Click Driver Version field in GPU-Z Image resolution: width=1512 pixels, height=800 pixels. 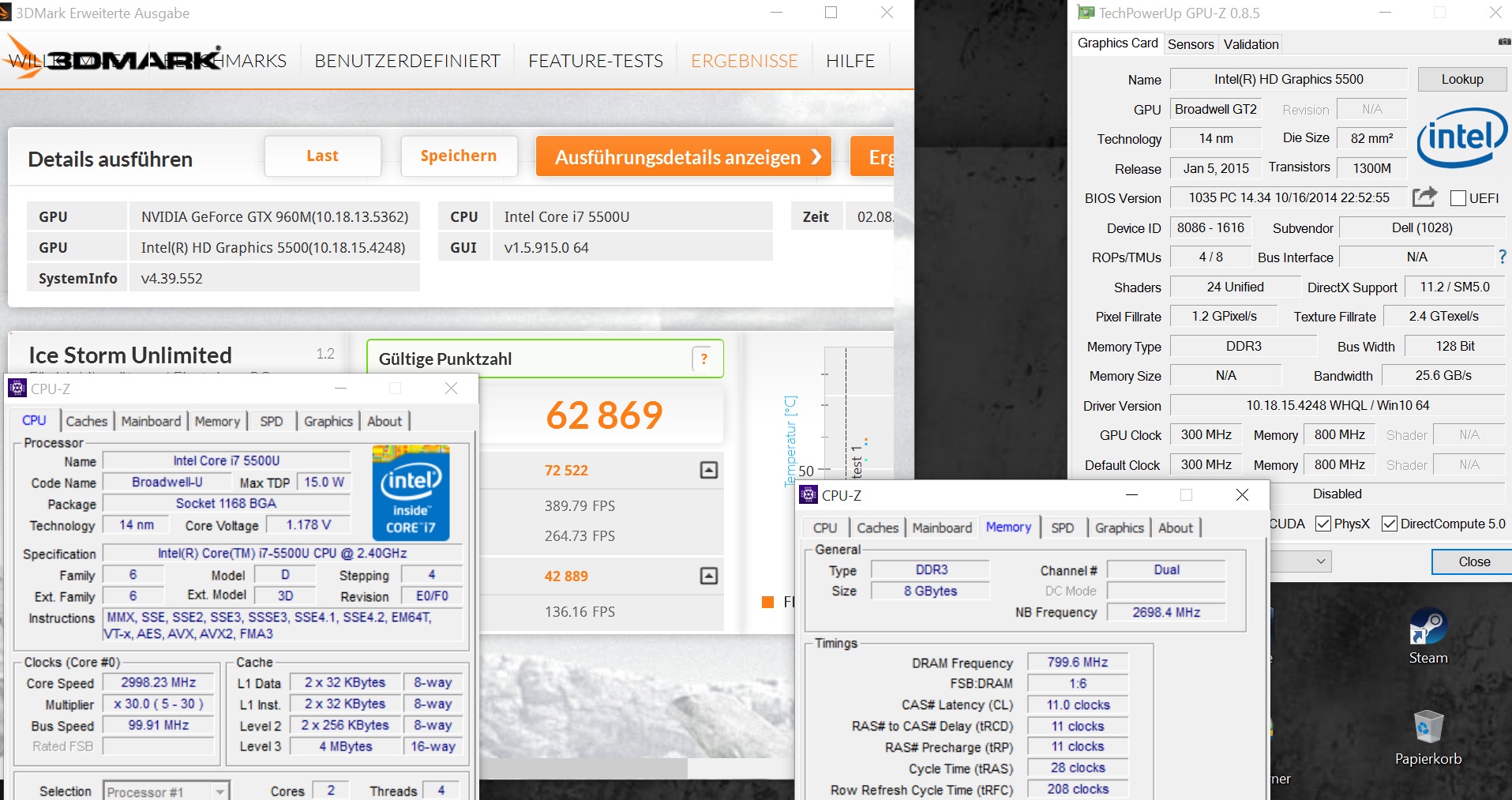(x=1338, y=405)
